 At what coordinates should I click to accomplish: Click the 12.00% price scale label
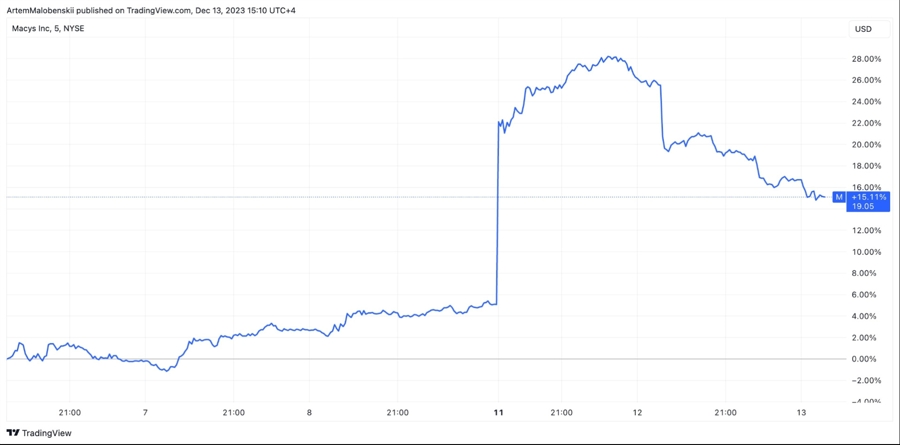click(865, 230)
